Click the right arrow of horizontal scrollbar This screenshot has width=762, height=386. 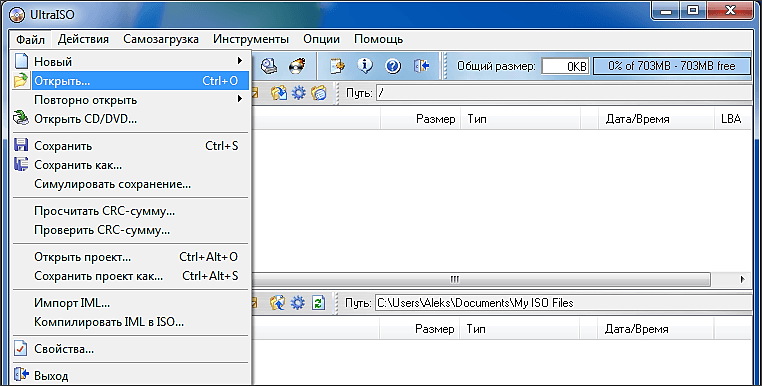[742, 280]
